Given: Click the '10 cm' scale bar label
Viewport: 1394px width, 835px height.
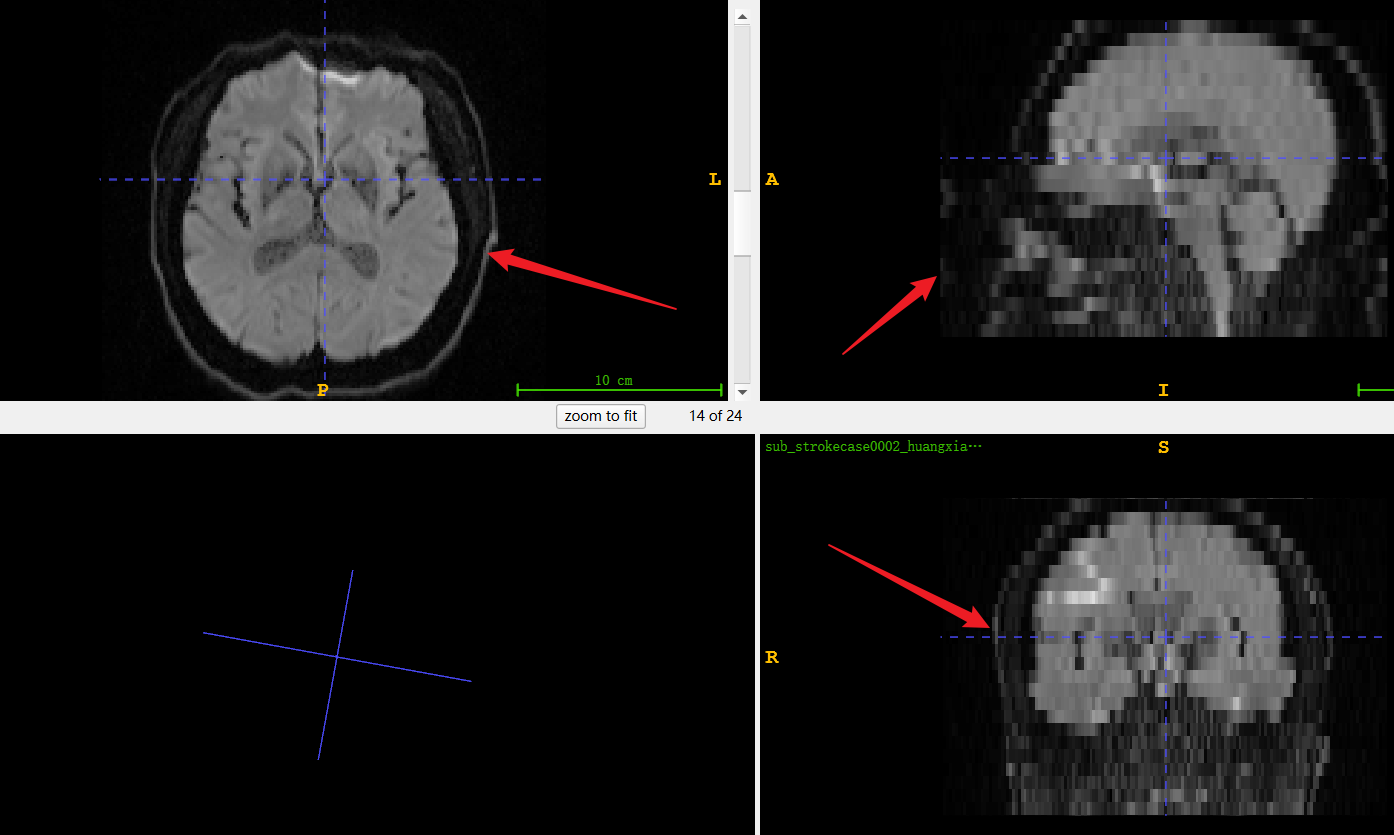Looking at the screenshot, I should tap(613, 381).
